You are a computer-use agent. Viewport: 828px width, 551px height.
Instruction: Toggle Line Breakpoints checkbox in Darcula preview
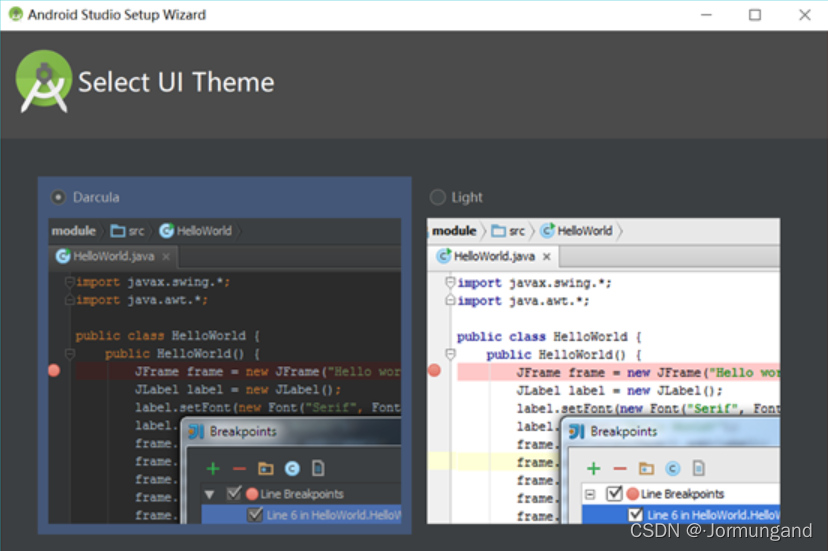[x=234, y=493]
